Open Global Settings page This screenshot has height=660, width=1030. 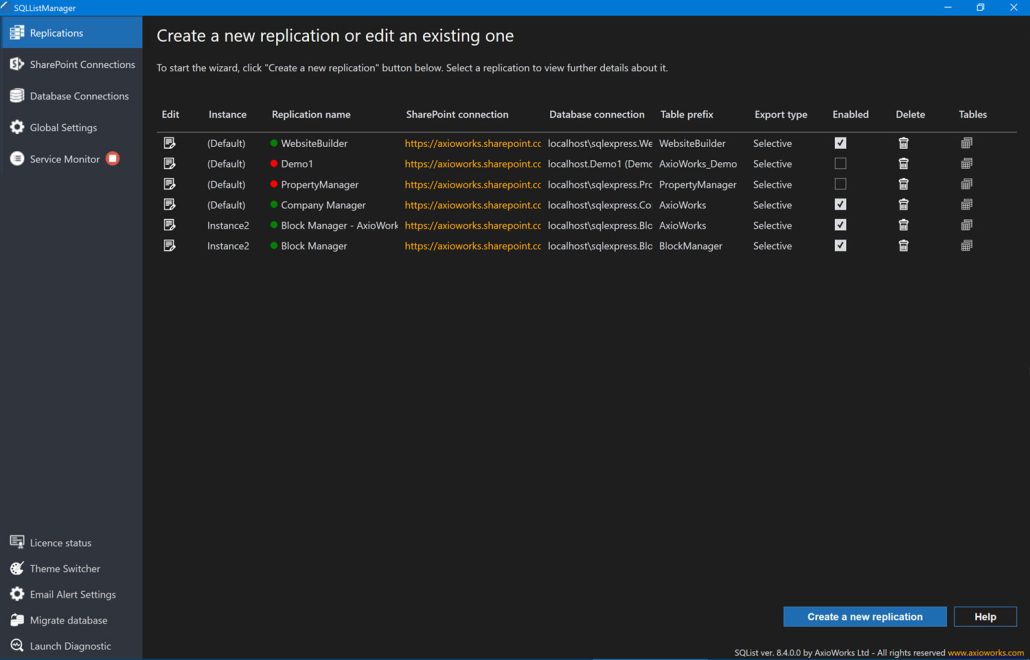click(63, 128)
